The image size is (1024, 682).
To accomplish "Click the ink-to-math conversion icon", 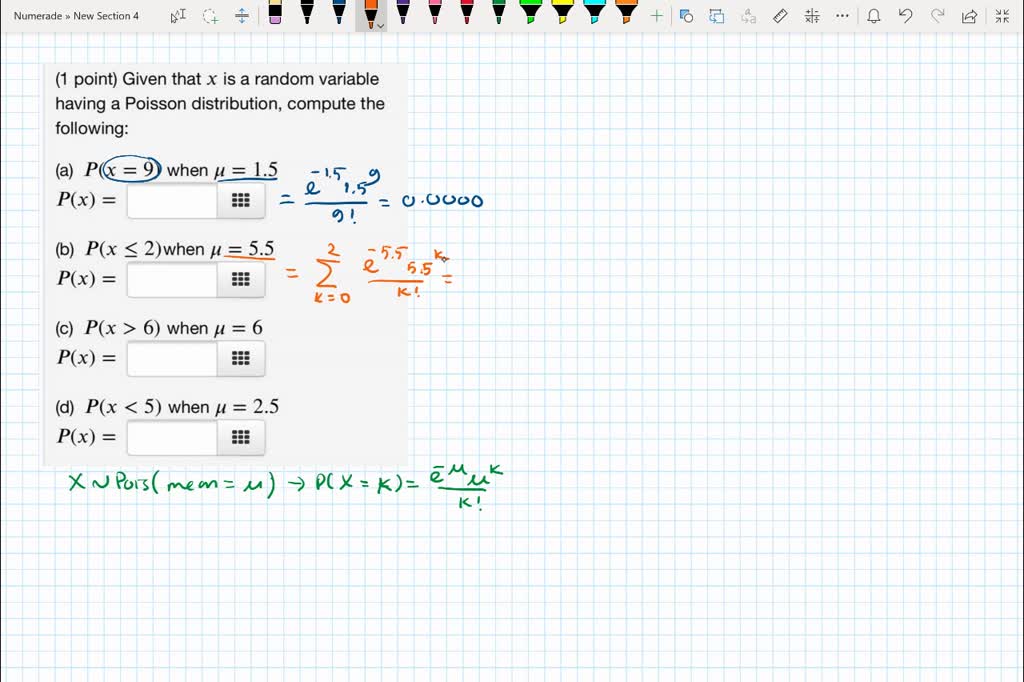I will pos(813,16).
